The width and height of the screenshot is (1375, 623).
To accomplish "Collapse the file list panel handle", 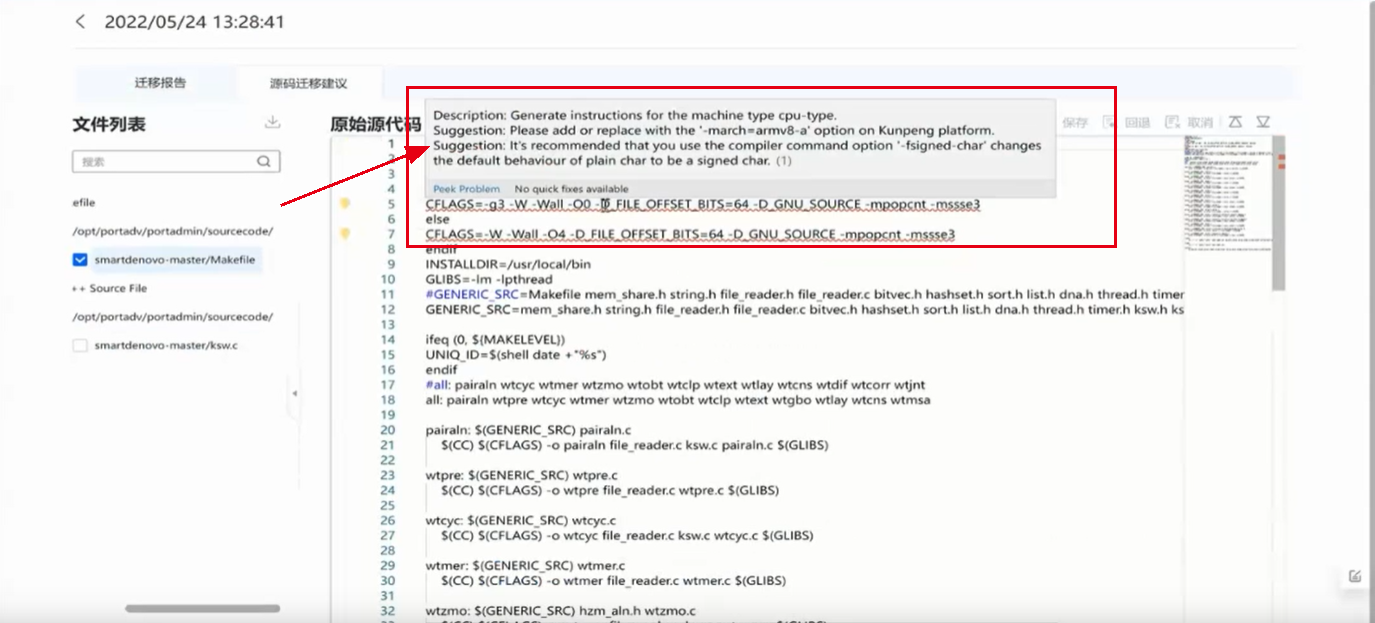I will [x=294, y=394].
